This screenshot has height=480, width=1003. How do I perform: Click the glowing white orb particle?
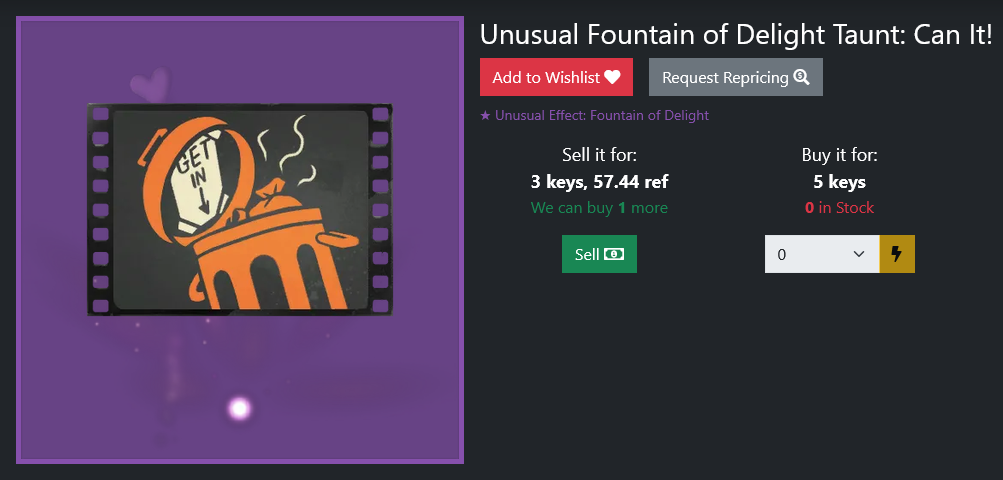(x=240, y=408)
